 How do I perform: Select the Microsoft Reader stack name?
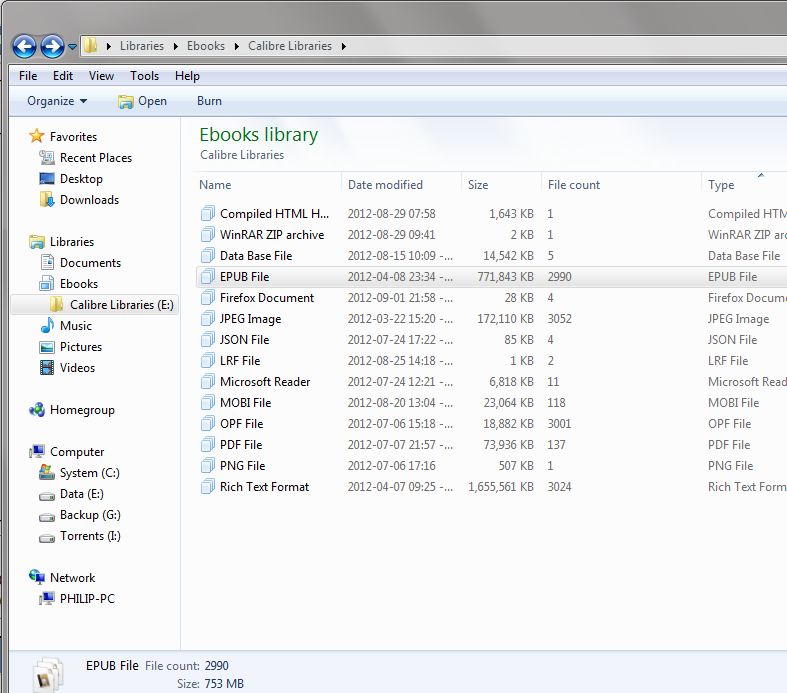265,382
